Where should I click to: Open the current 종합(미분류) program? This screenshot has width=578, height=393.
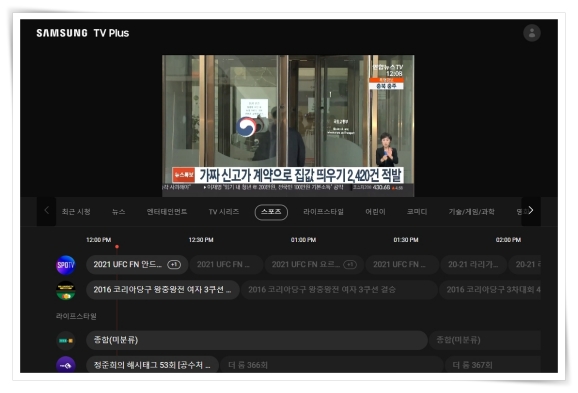point(257,340)
